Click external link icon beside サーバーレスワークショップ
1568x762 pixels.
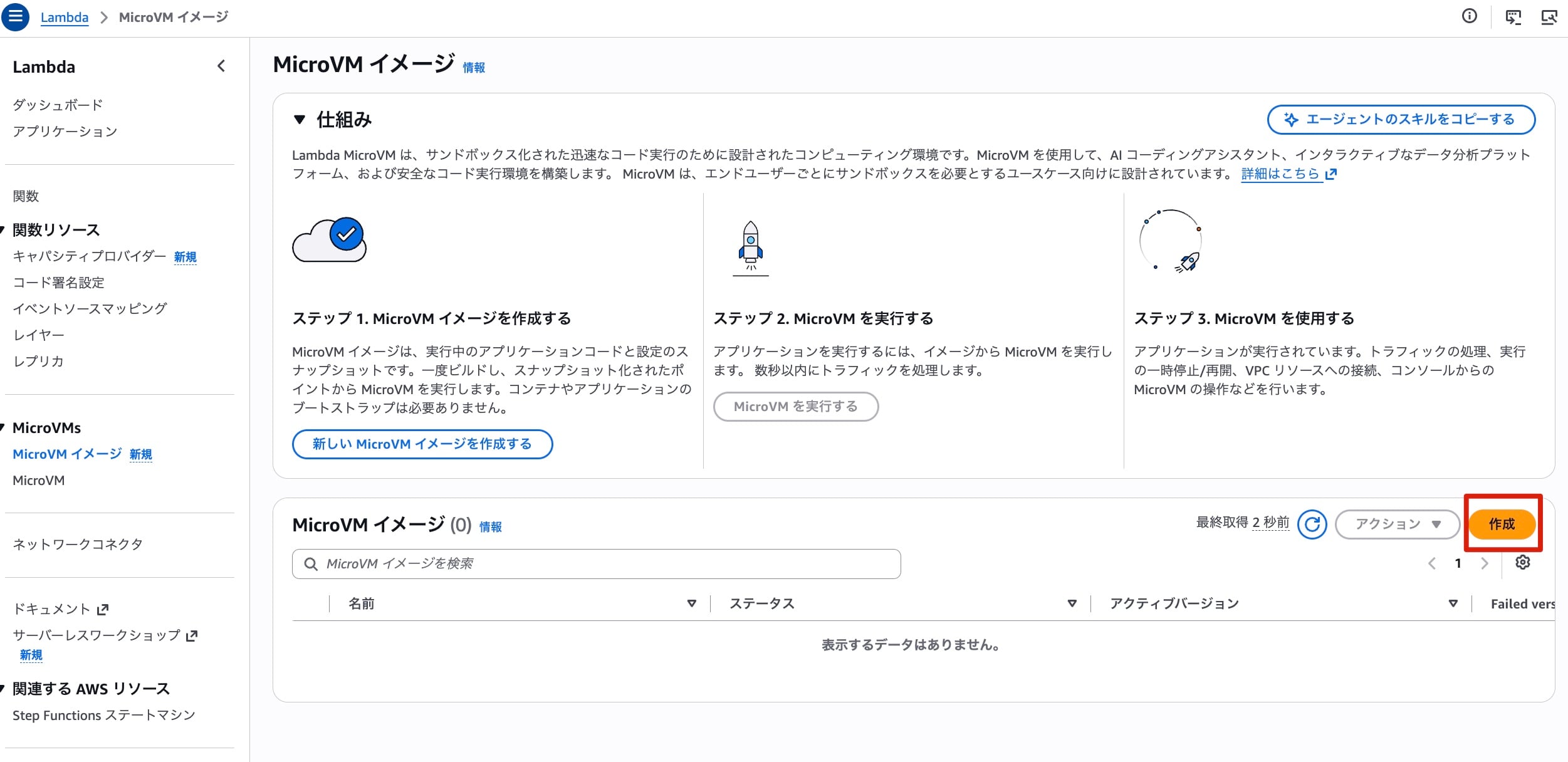(192, 635)
